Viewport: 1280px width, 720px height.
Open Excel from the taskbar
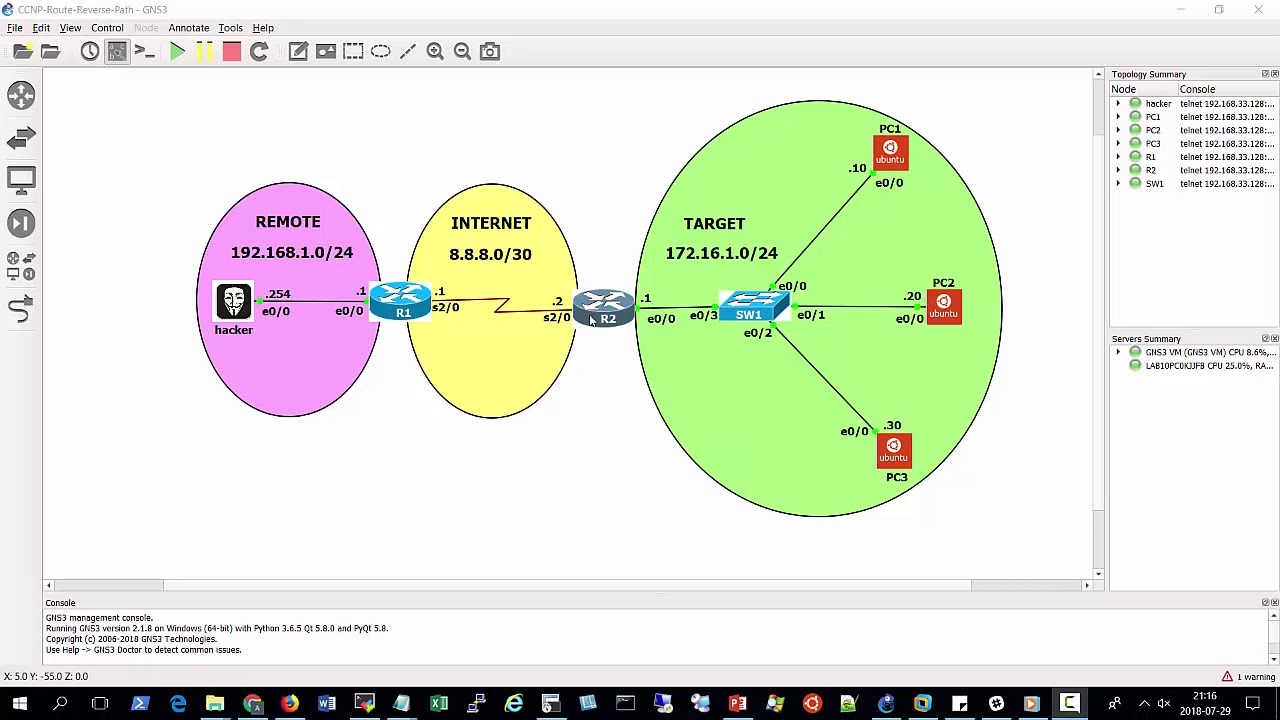(439, 704)
